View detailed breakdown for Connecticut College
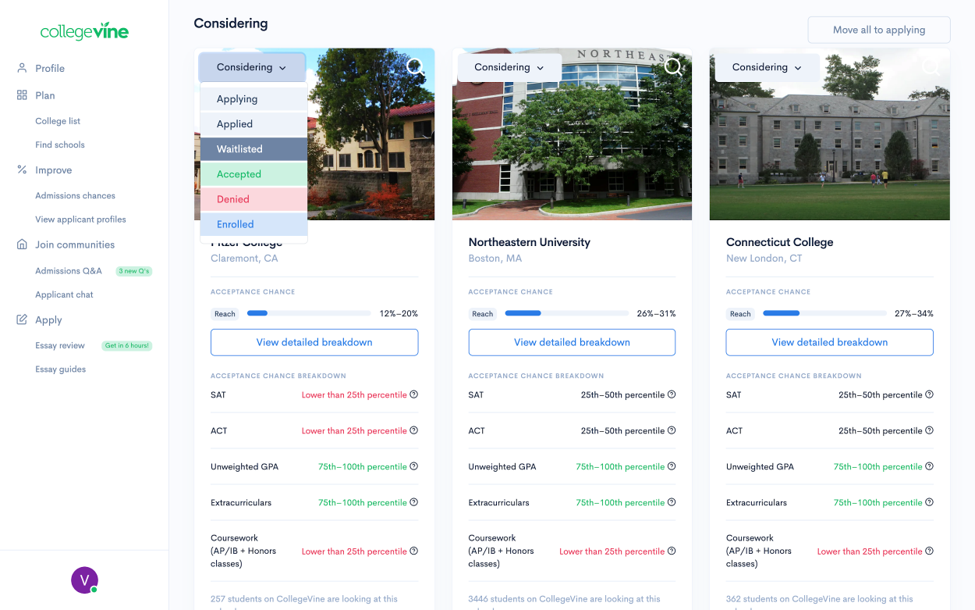975x610 pixels. (x=829, y=342)
